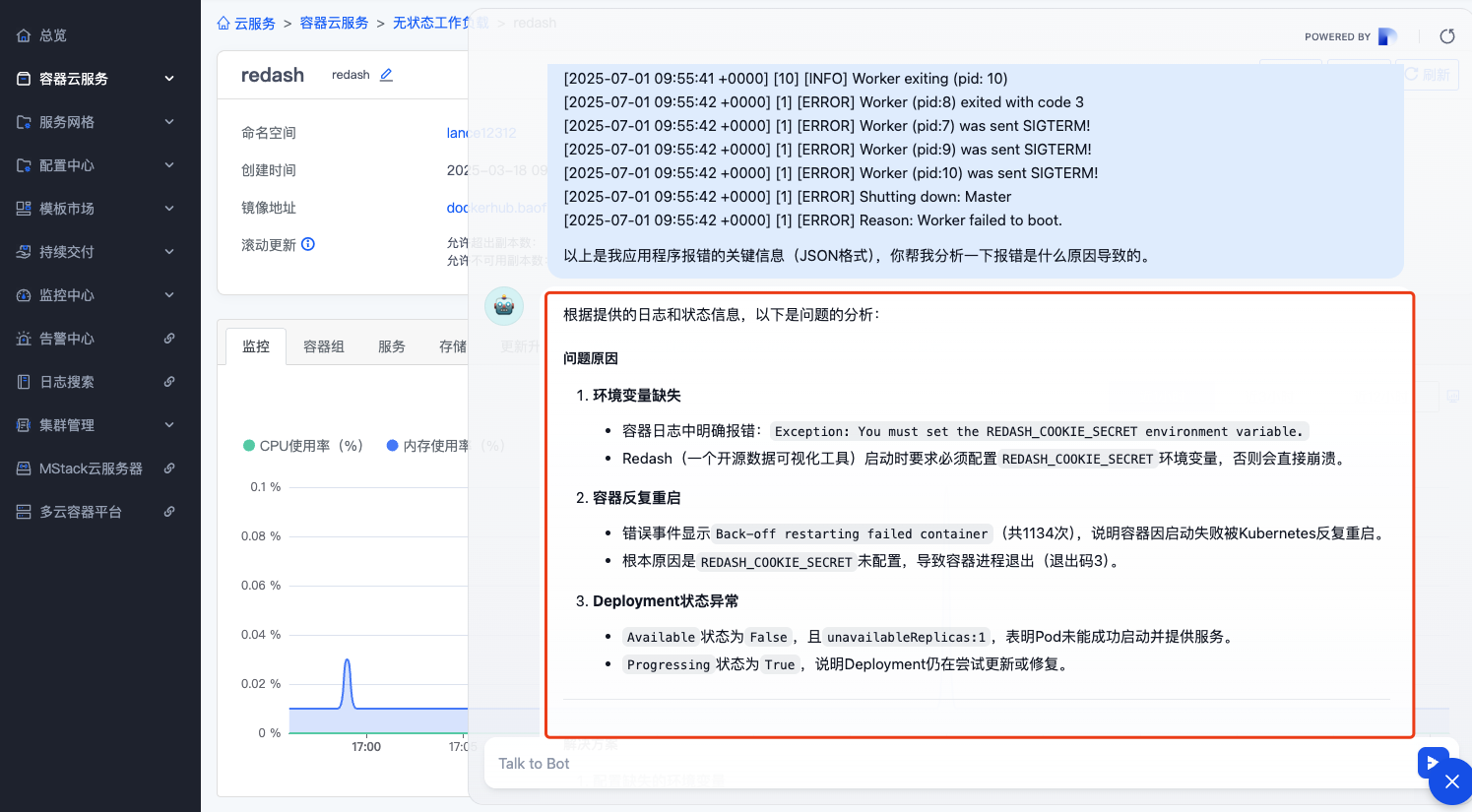Viewport: 1472px width, 812px height.
Task: Click the 'unavailableReplicas:1' code text
Action: 906,637
